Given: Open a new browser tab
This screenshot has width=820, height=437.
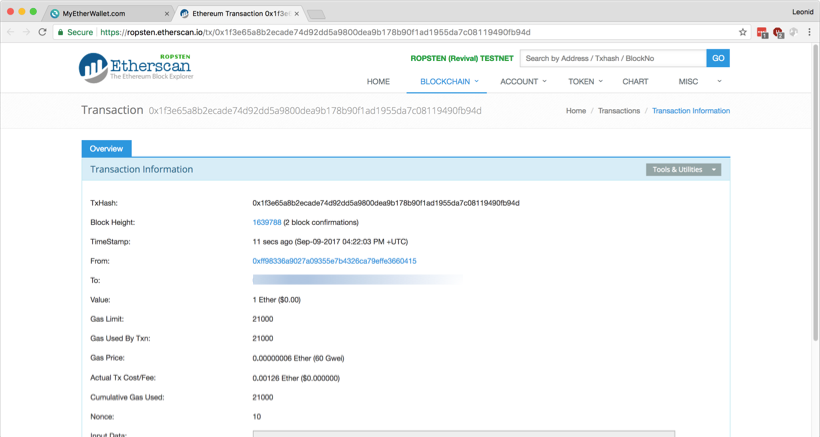Looking at the screenshot, I should click(316, 14).
